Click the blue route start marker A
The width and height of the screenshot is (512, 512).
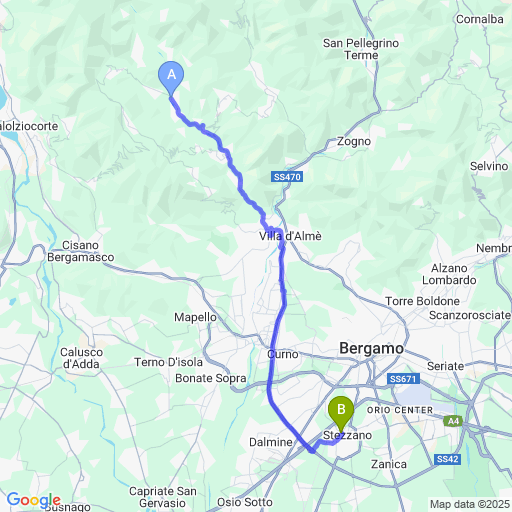171,78
